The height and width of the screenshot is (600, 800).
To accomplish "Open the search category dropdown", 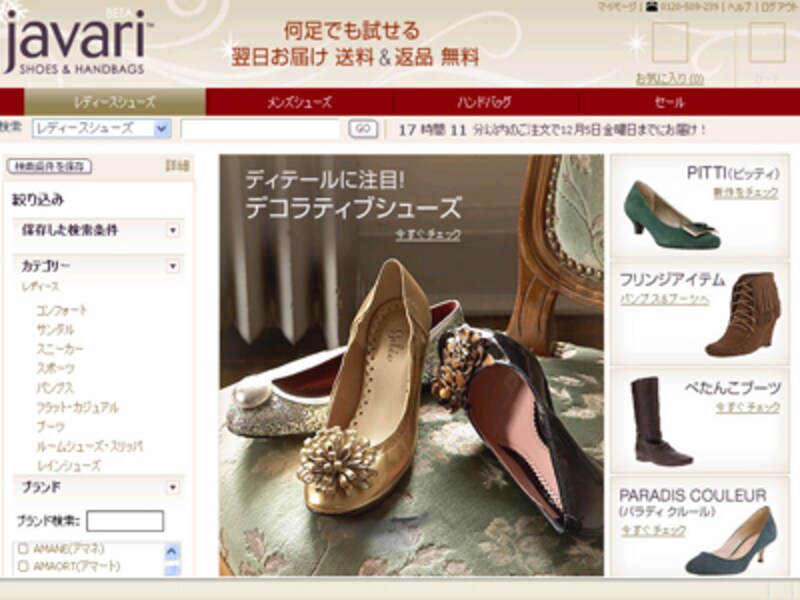I will (102, 129).
